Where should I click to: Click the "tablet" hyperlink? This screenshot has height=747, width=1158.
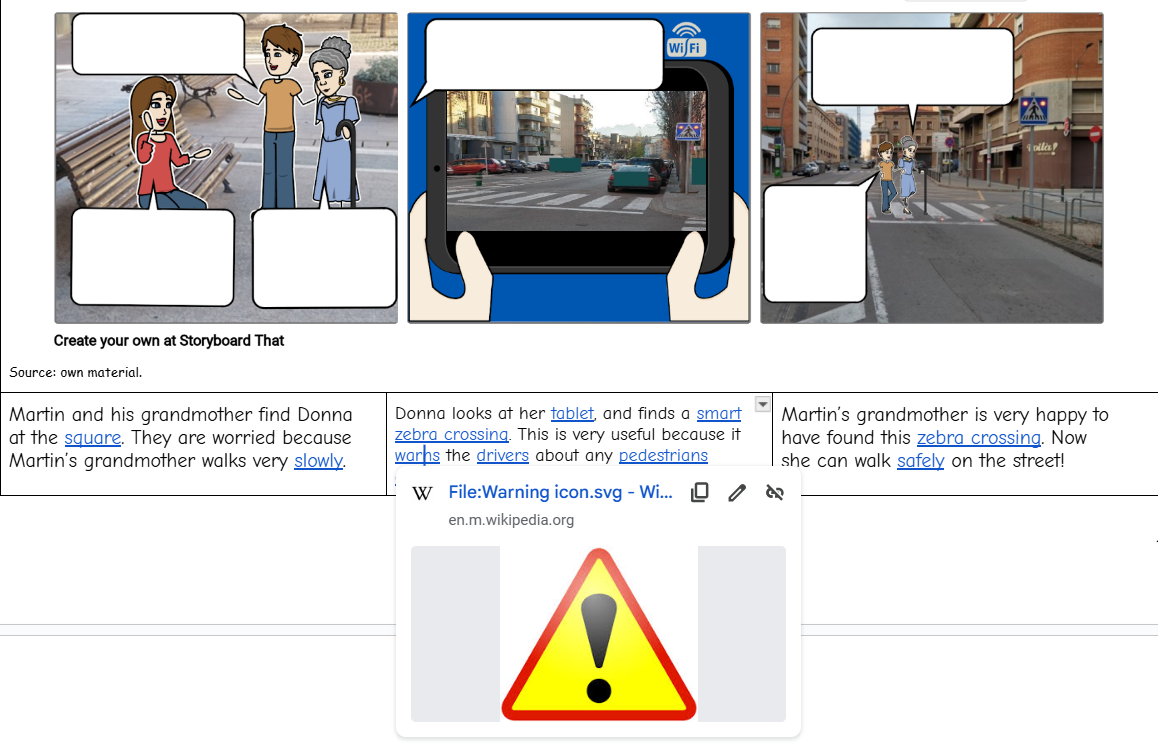point(572,413)
